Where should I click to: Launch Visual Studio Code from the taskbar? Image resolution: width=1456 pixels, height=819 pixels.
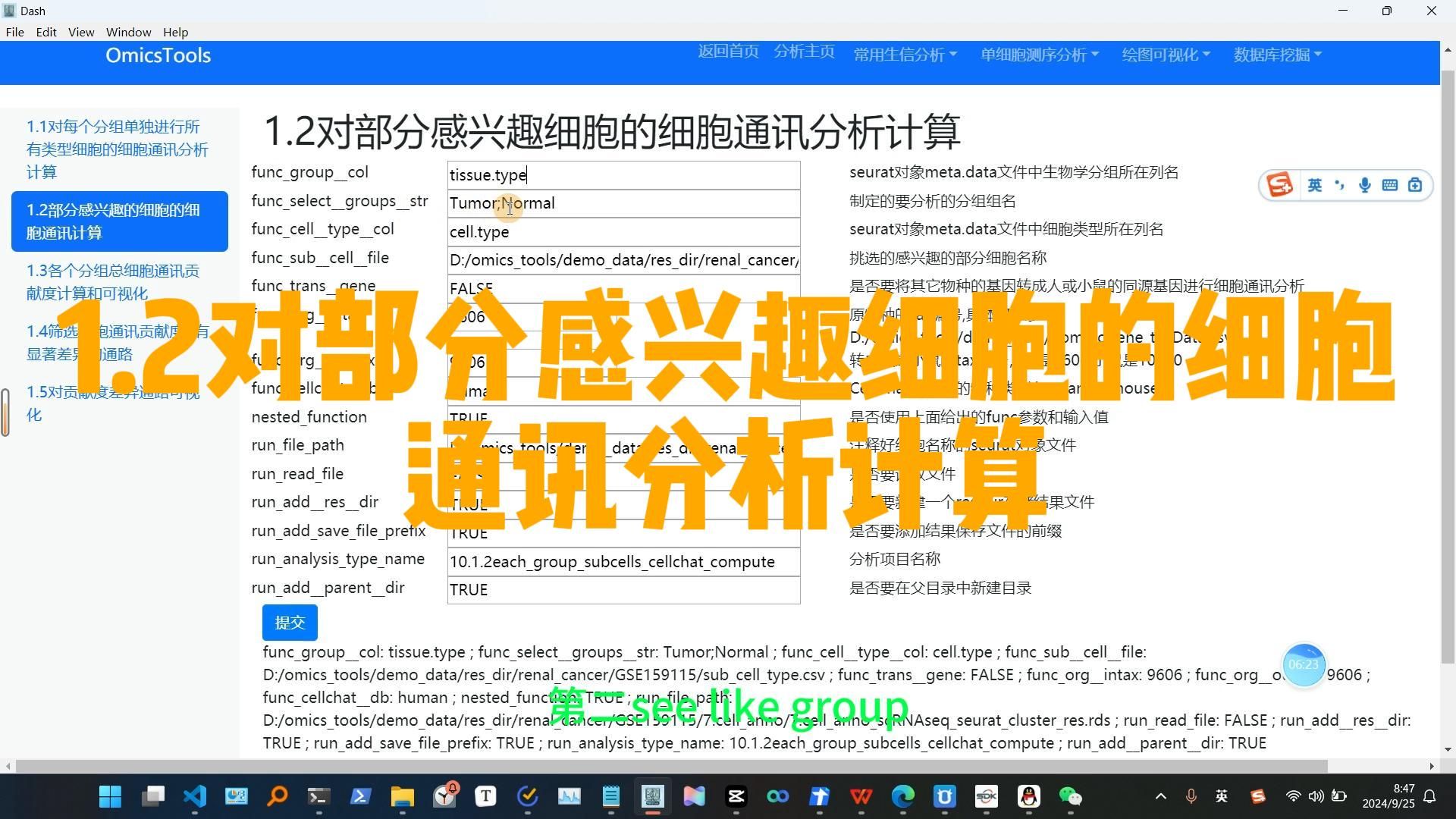point(195,797)
